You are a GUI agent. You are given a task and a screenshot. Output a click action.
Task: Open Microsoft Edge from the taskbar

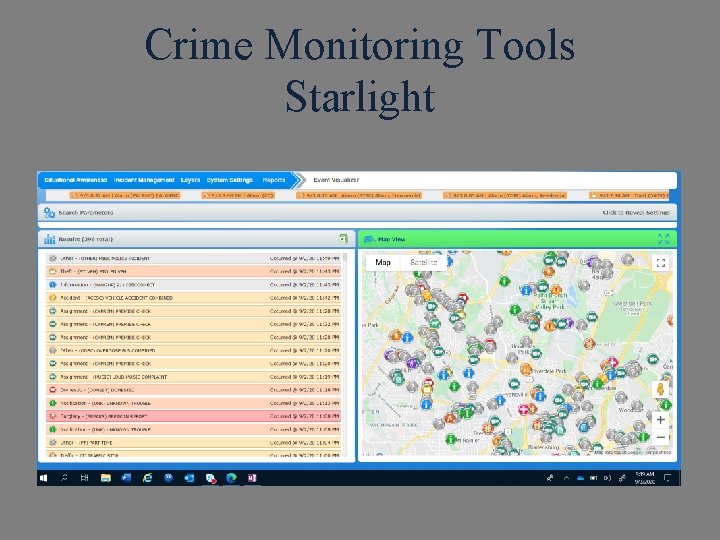[x=231, y=478]
